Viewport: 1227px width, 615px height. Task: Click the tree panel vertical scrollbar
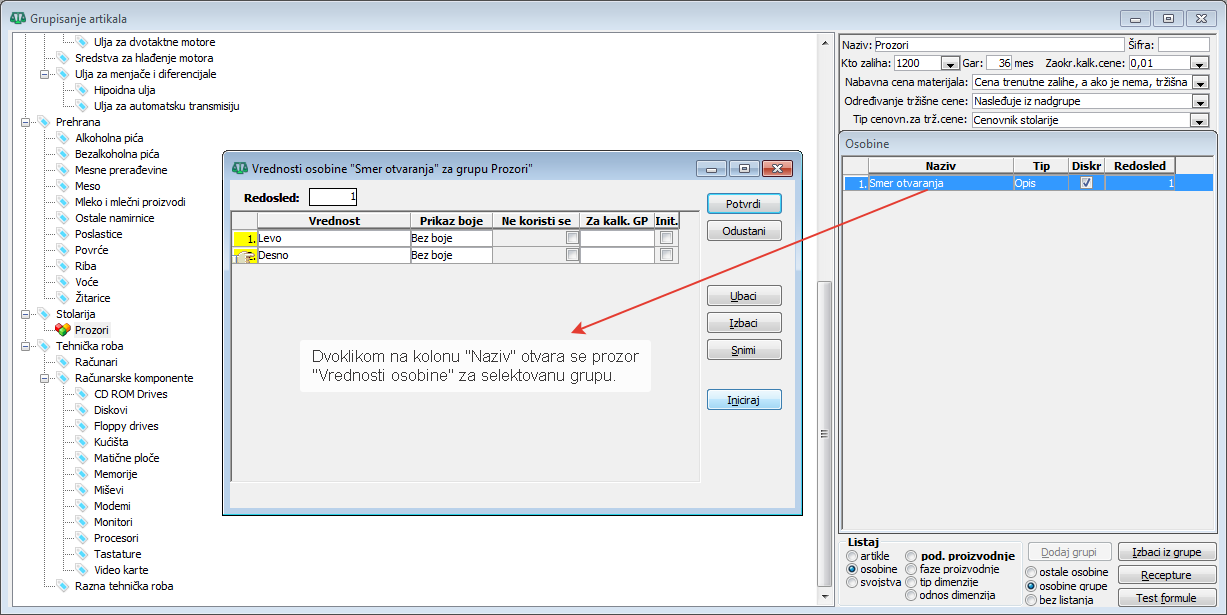(x=824, y=440)
